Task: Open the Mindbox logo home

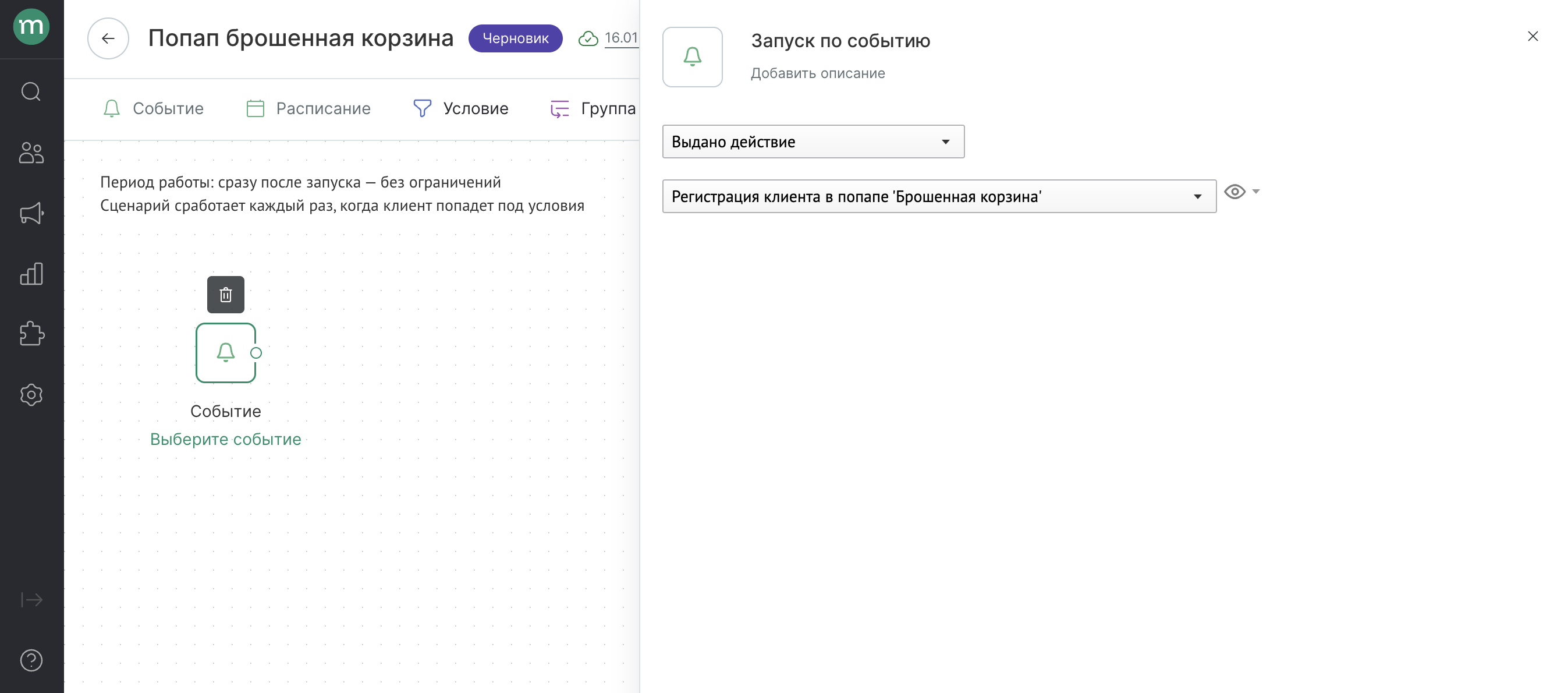Action: click(x=31, y=27)
